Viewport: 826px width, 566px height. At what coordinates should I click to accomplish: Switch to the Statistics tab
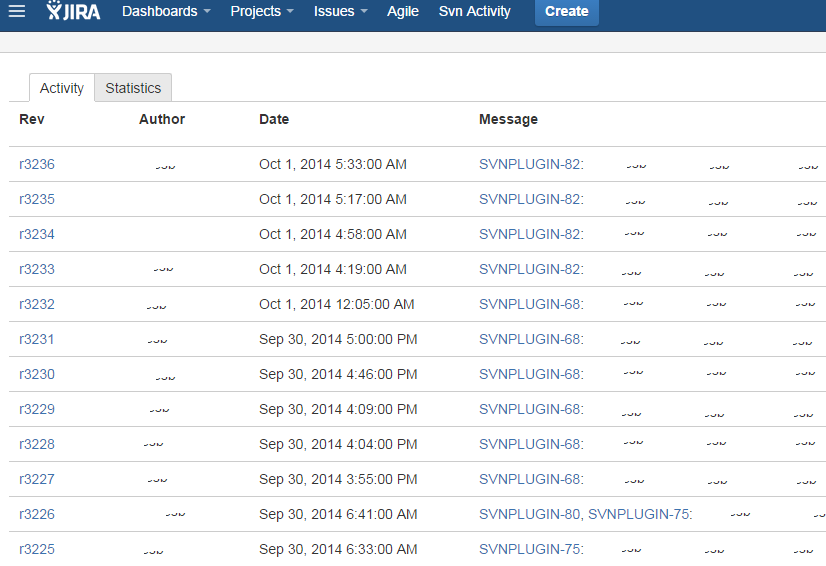133,88
